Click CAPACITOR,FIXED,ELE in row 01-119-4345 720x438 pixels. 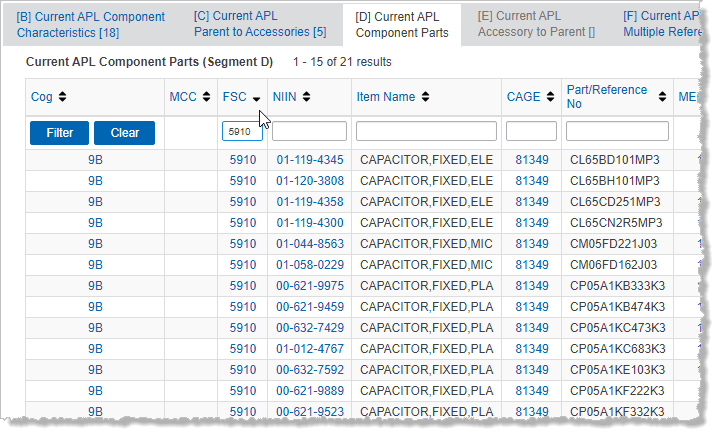click(427, 160)
